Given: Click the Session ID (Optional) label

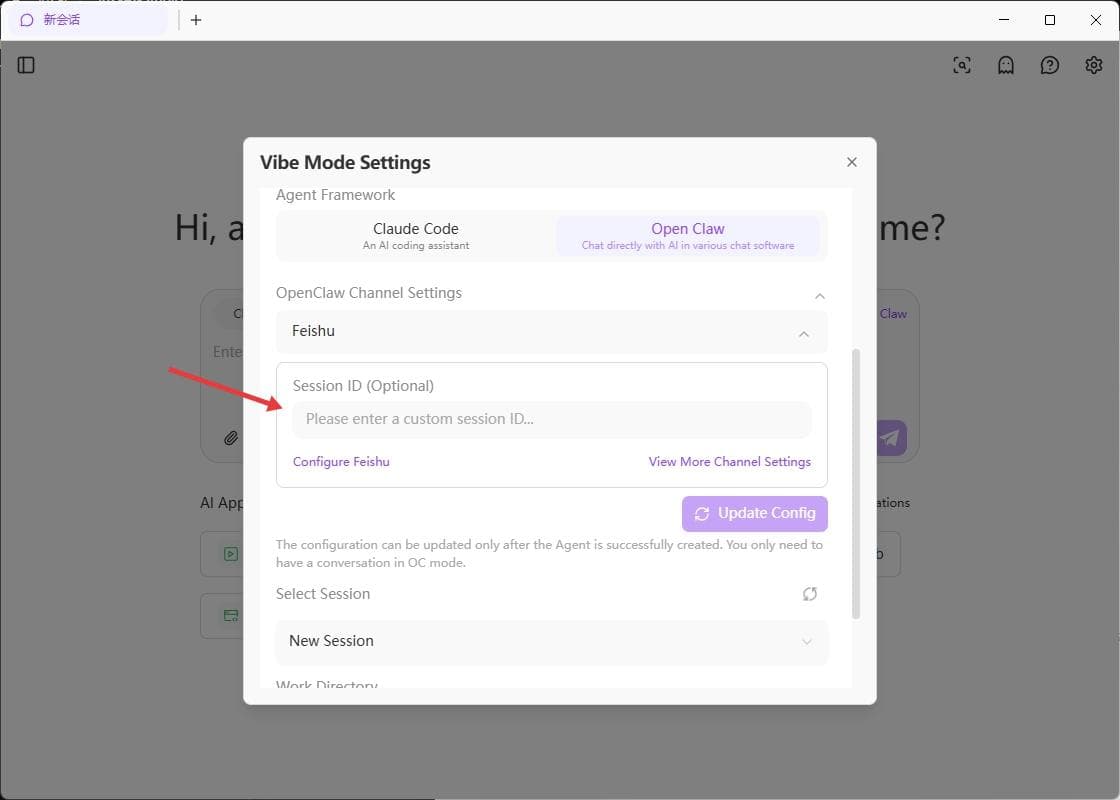Looking at the screenshot, I should (363, 386).
